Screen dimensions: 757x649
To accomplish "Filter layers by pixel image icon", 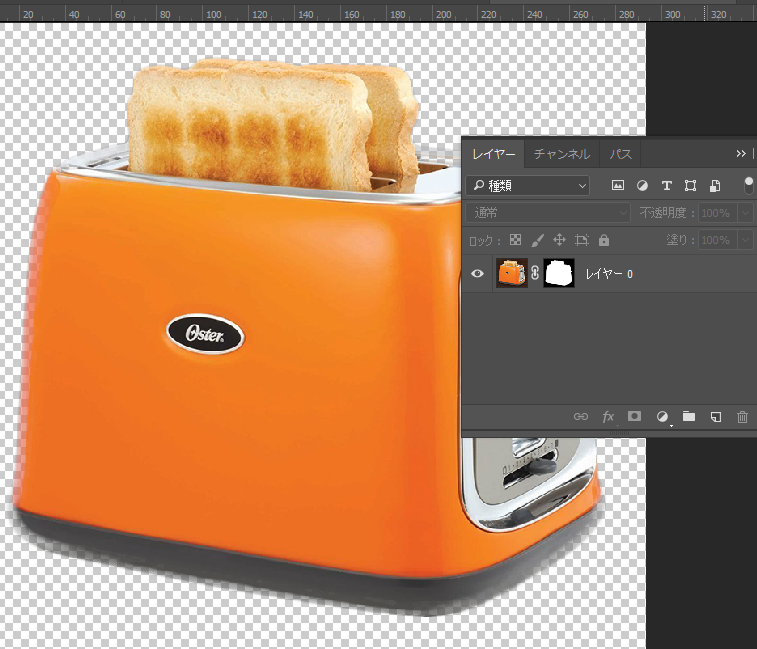I will coord(617,185).
